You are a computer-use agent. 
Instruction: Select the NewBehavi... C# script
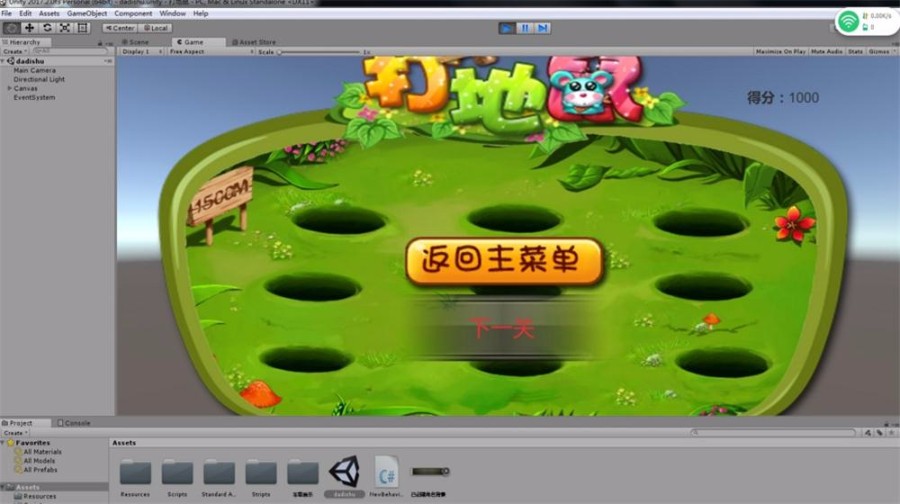[386, 472]
